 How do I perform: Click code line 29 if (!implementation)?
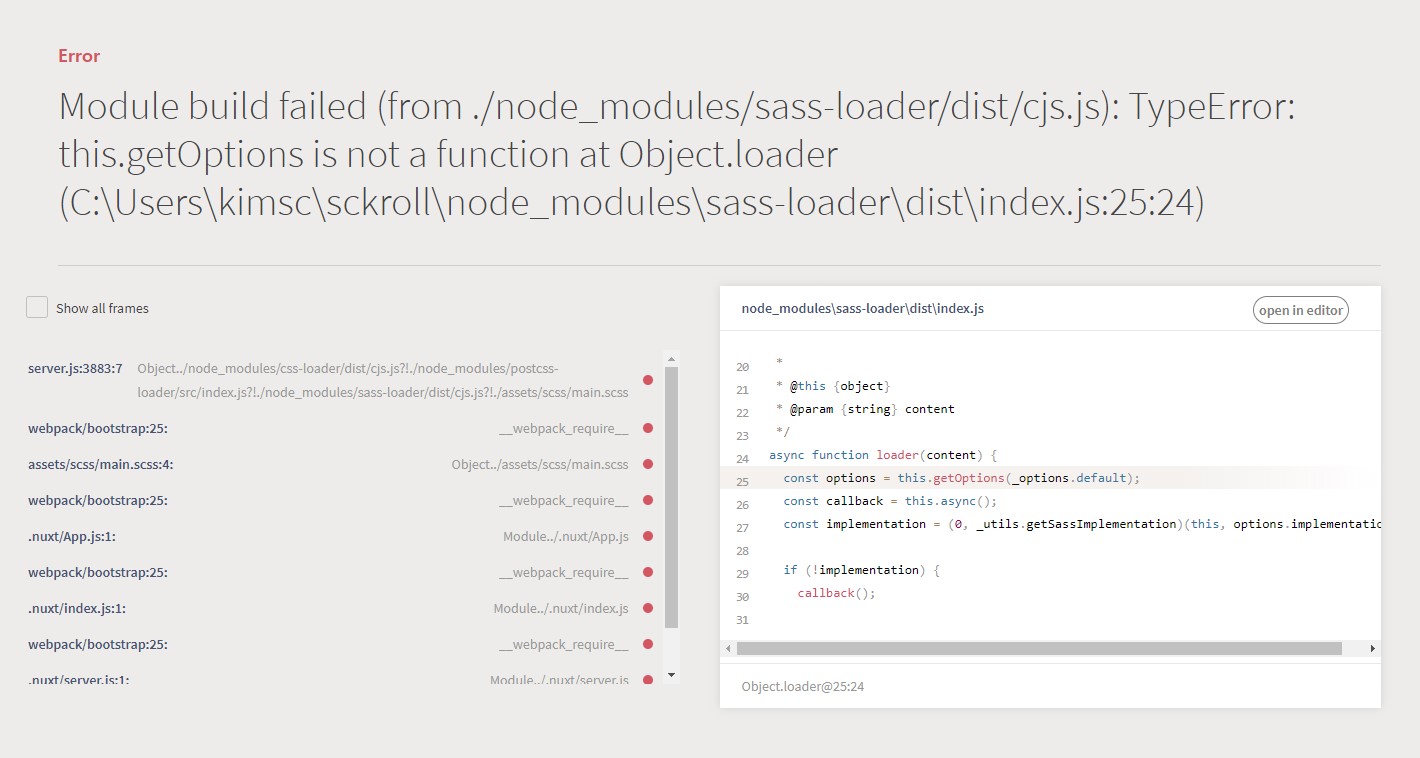pos(862,570)
